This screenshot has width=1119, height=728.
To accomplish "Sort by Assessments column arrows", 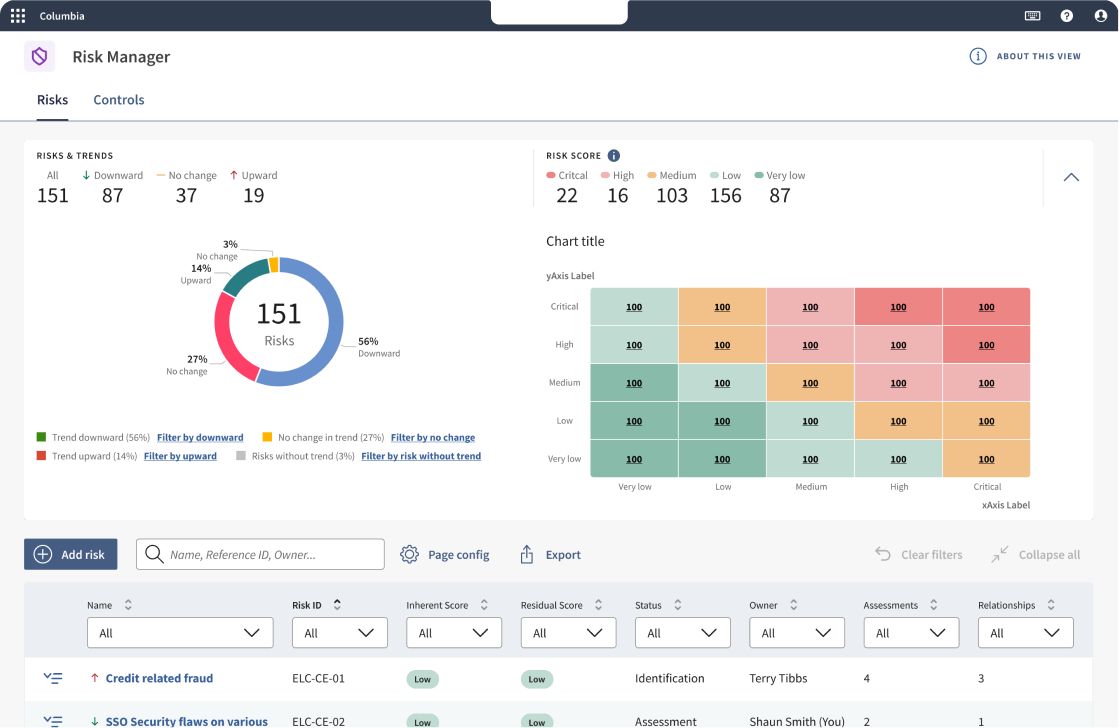I will (x=933, y=605).
